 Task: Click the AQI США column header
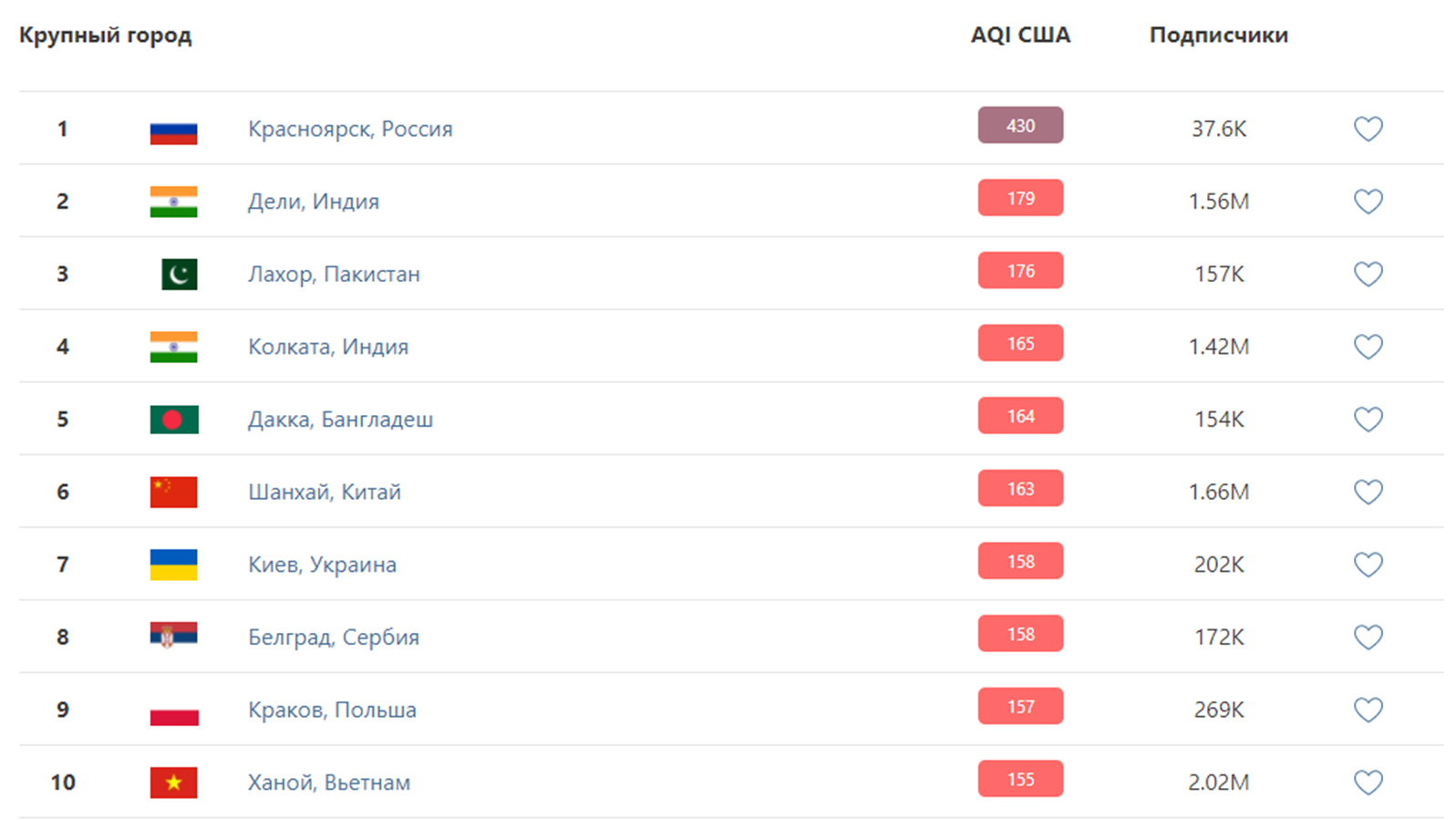tap(1020, 36)
